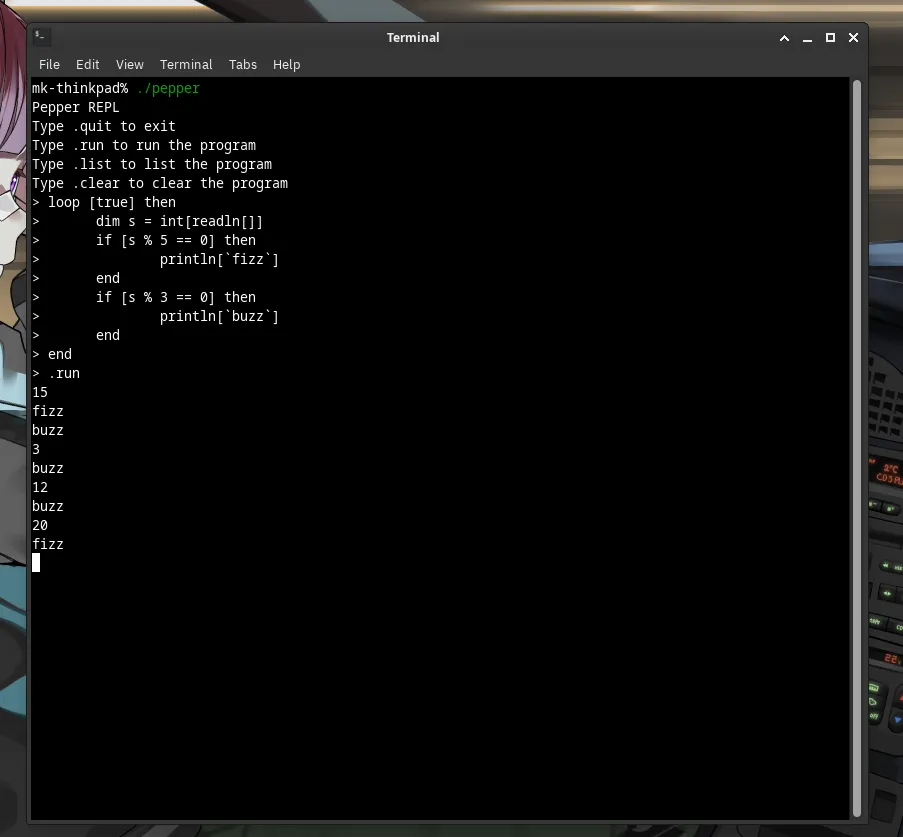Image resolution: width=903 pixels, height=837 pixels.
Task: Close the Terminal window
Action: coord(853,38)
